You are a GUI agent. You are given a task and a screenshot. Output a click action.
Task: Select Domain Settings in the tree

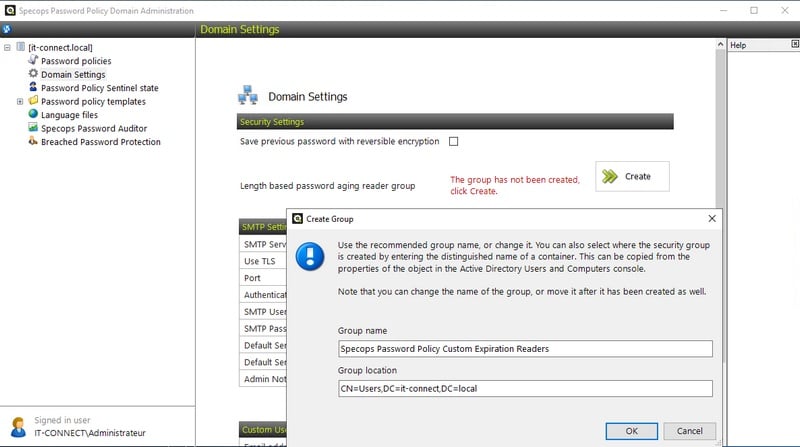pyautogui.click(x=73, y=74)
